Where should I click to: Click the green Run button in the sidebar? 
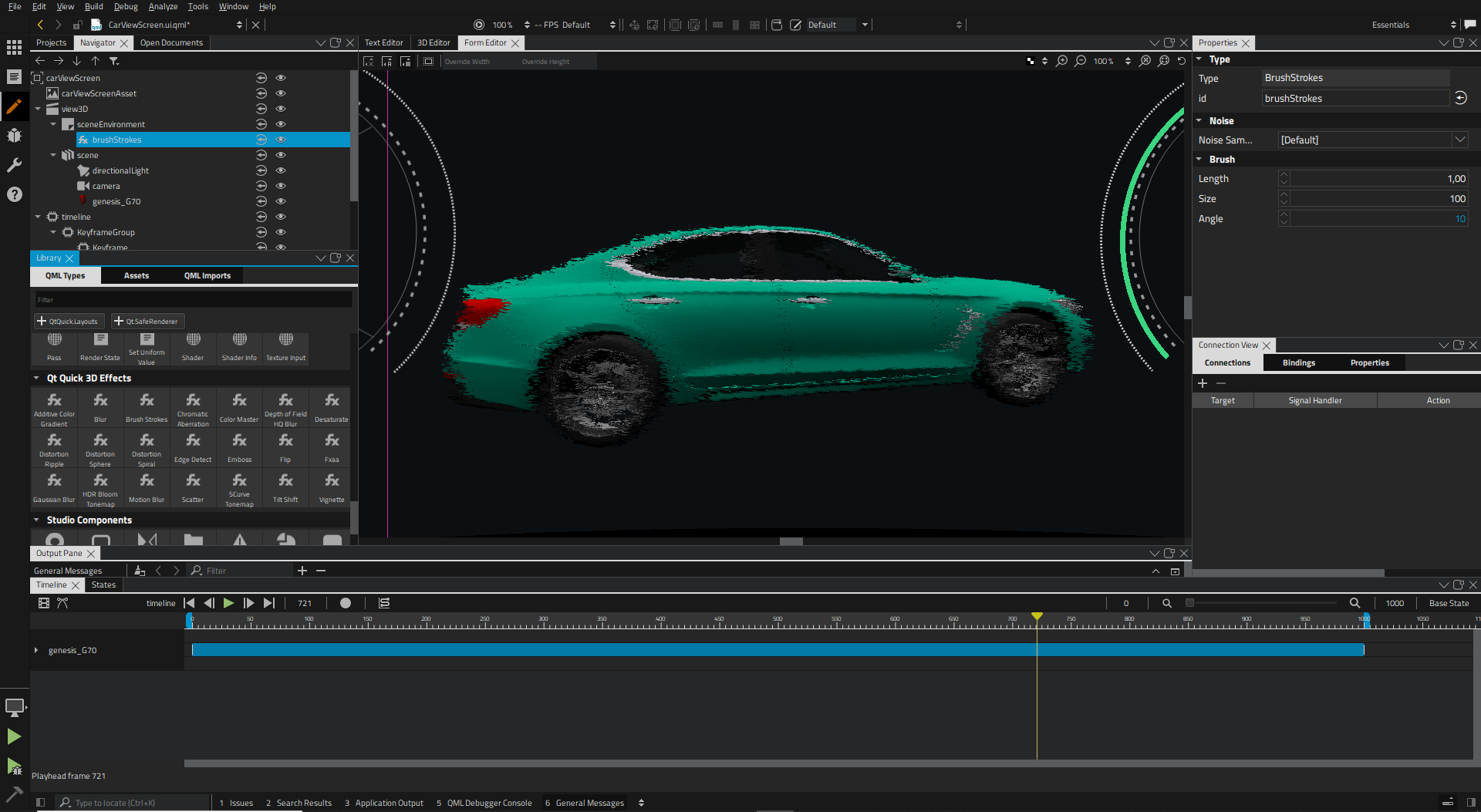click(14, 736)
